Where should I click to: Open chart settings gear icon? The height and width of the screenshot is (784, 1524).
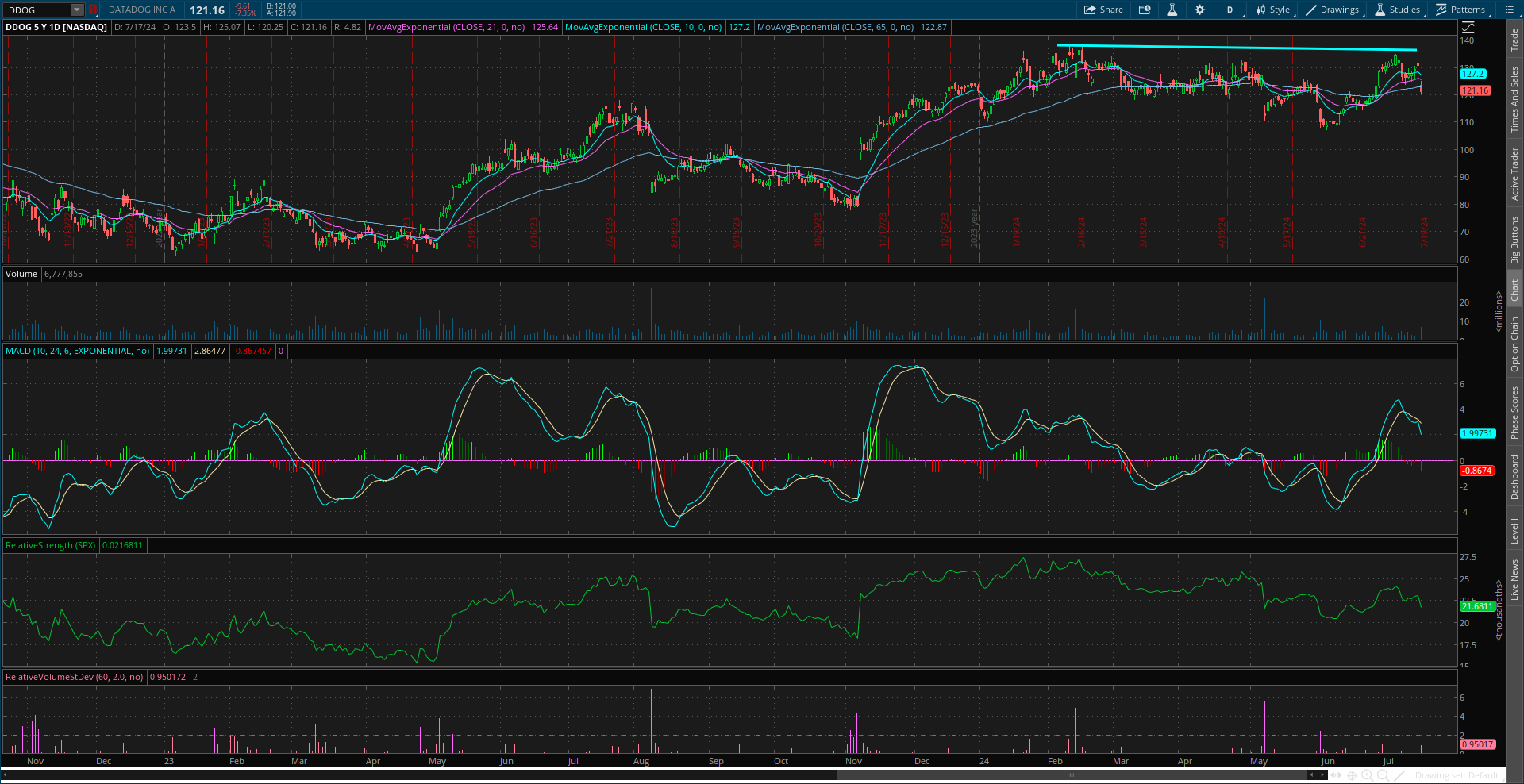1199,10
